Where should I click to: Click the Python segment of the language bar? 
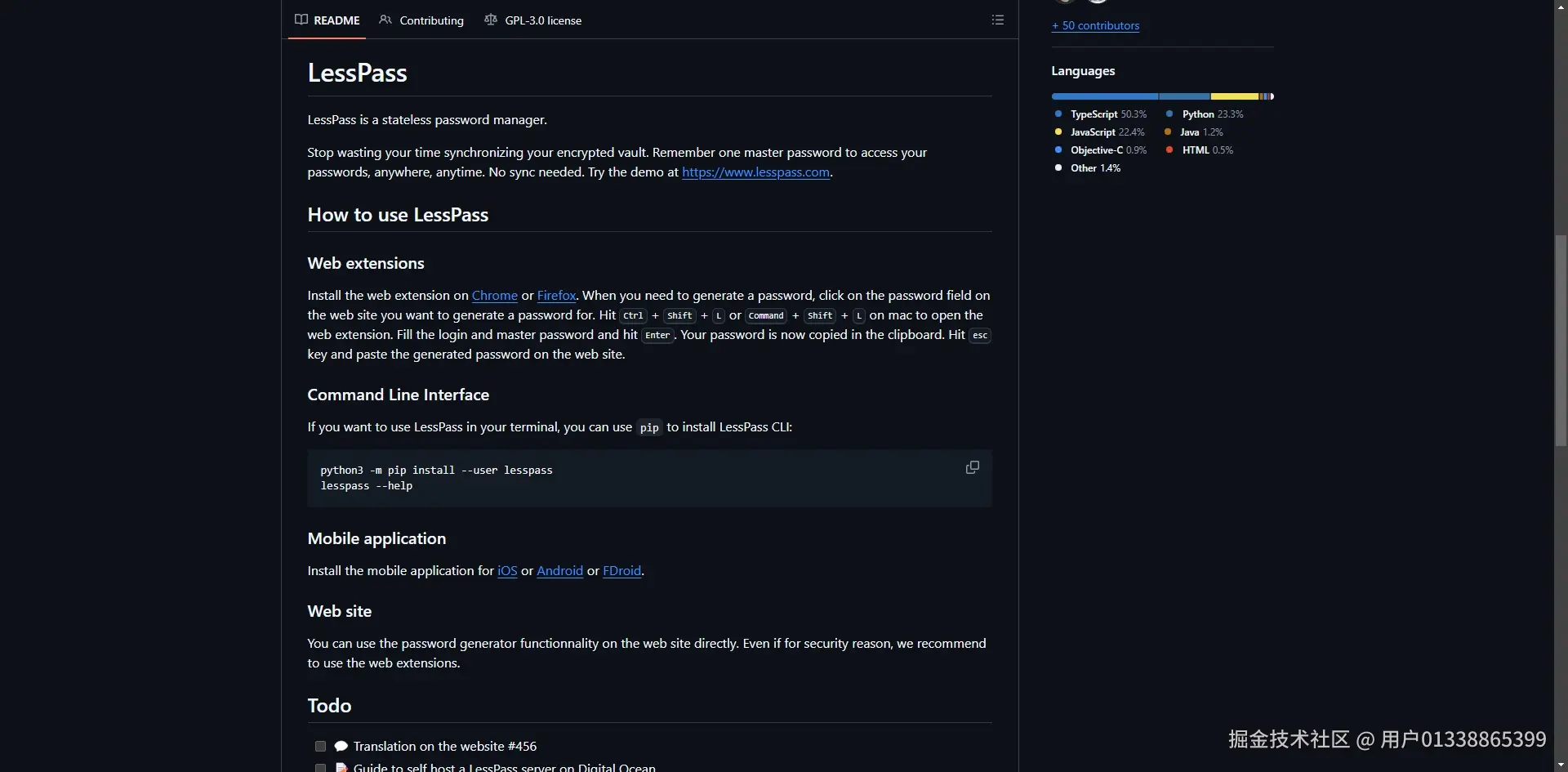click(x=1184, y=96)
